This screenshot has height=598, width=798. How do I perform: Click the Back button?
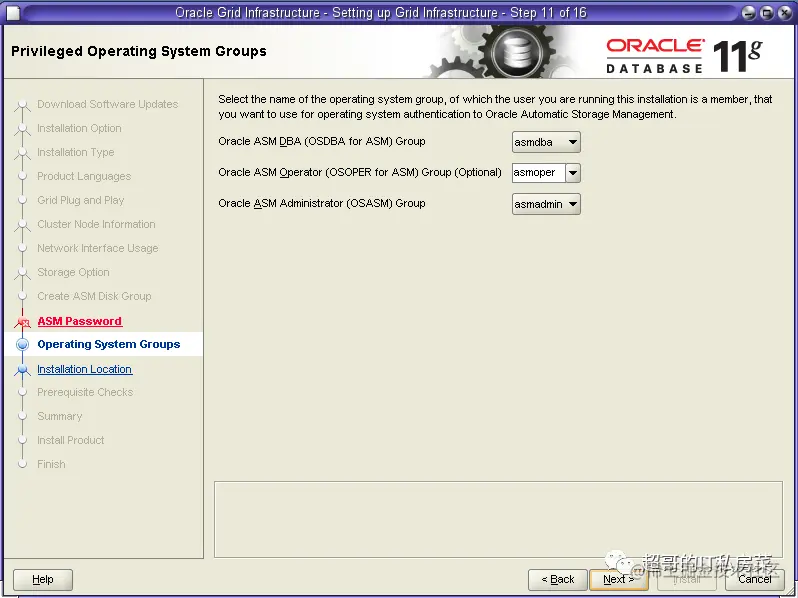[558, 579]
